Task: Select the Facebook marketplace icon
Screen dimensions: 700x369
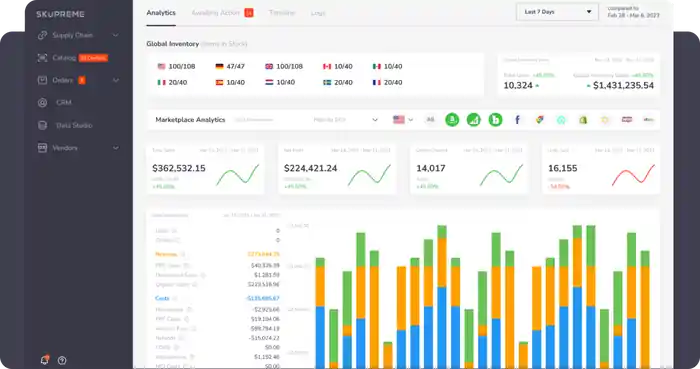Action: [517, 120]
